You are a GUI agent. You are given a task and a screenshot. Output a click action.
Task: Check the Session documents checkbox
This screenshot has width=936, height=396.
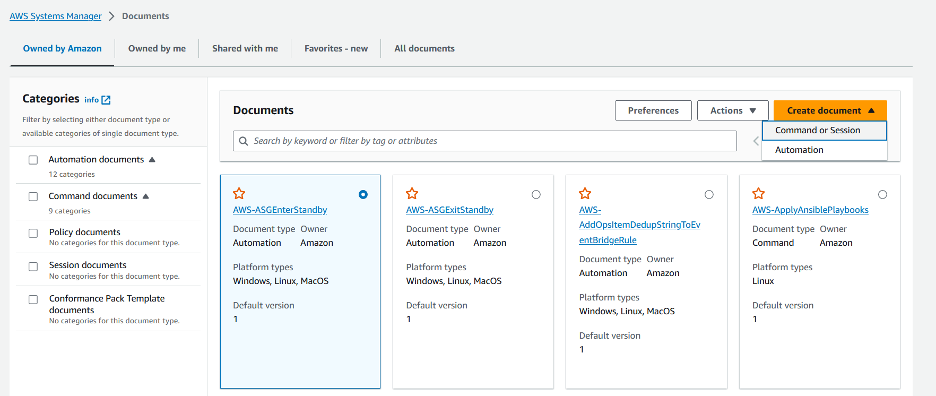[33, 266]
